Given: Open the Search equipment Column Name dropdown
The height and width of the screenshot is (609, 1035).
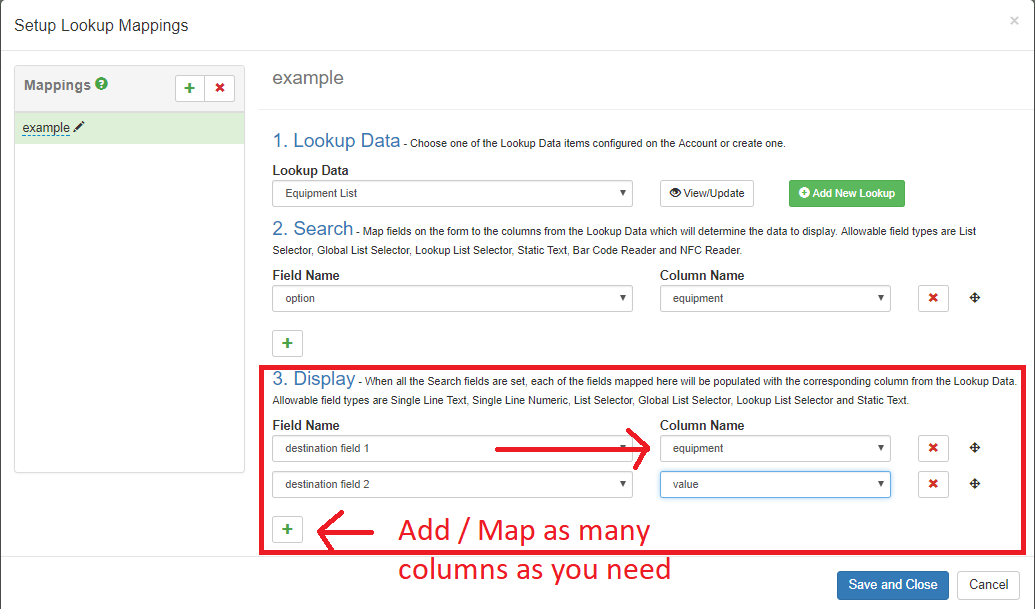Looking at the screenshot, I should (x=775, y=298).
